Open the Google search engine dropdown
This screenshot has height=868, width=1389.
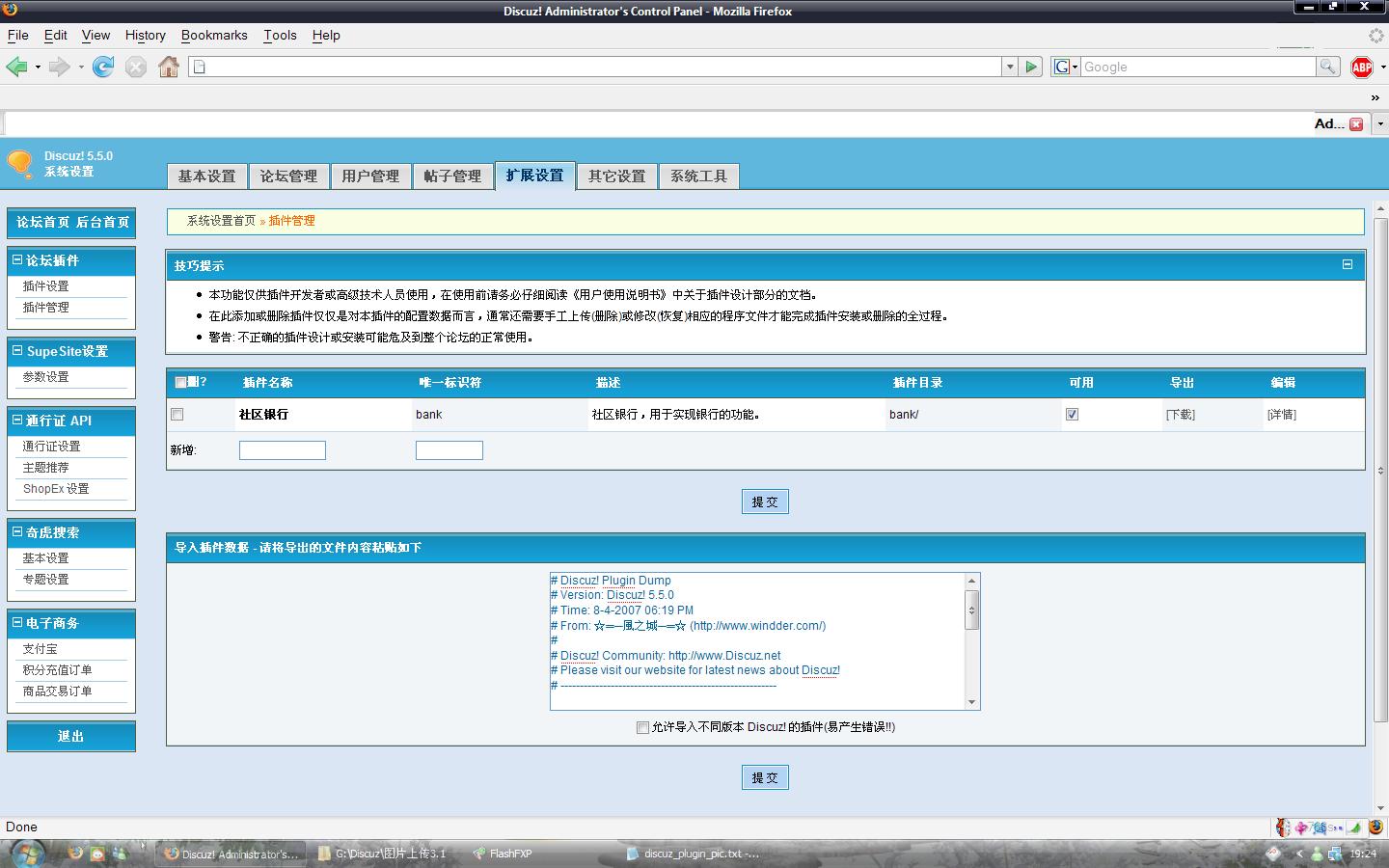(1065, 67)
